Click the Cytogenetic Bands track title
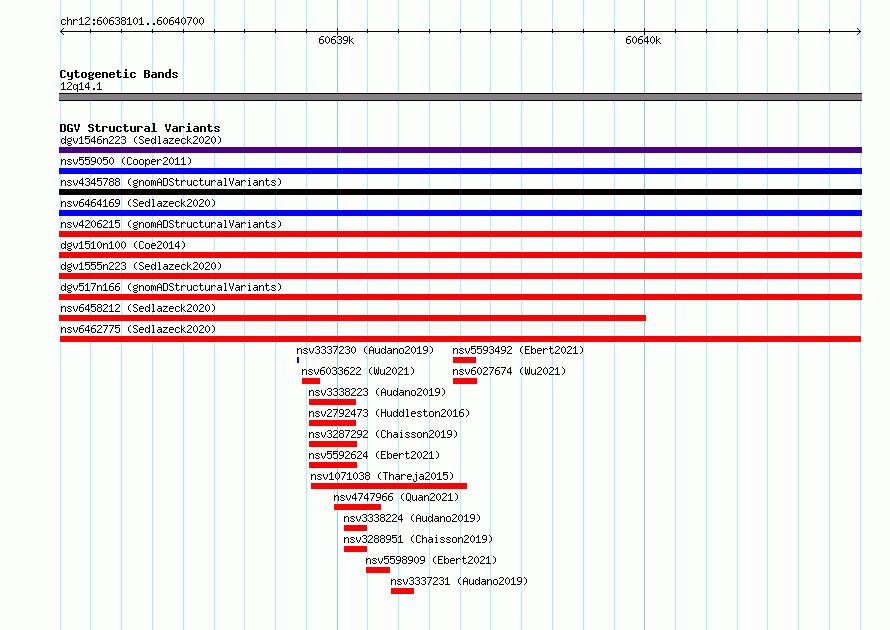 [119, 74]
